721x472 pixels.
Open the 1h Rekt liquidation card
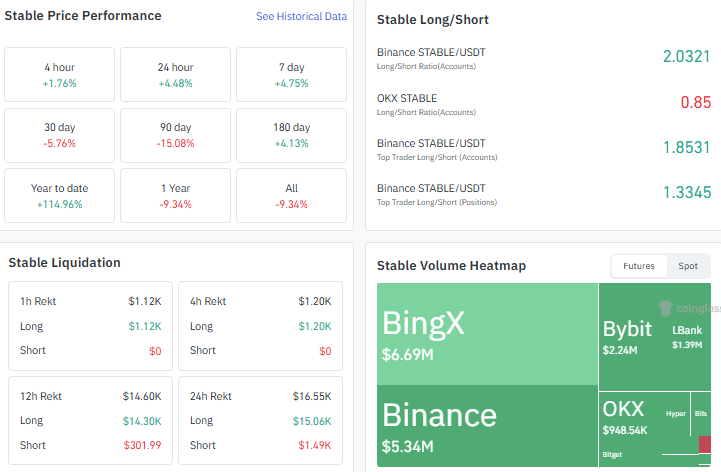click(x=90, y=326)
